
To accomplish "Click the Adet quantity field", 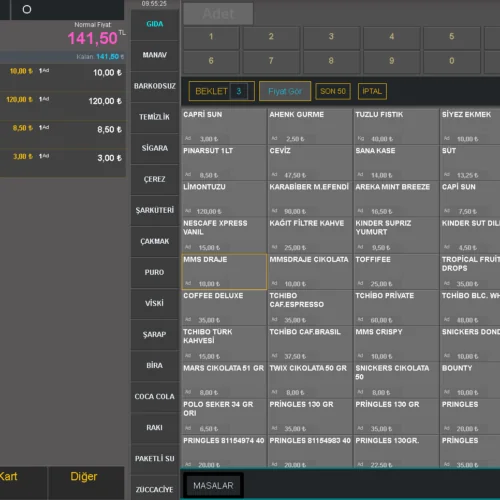I will point(218,14).
